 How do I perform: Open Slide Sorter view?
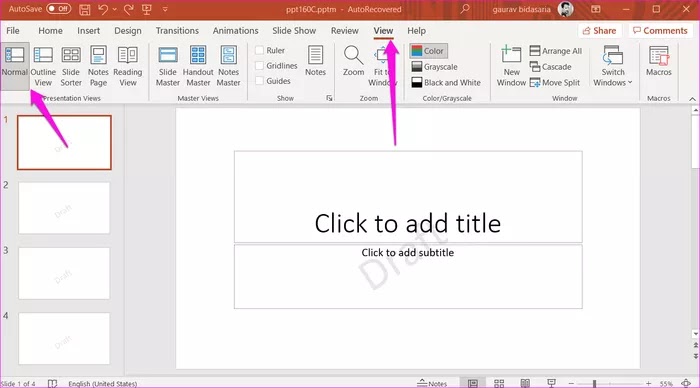pos(71,66)
